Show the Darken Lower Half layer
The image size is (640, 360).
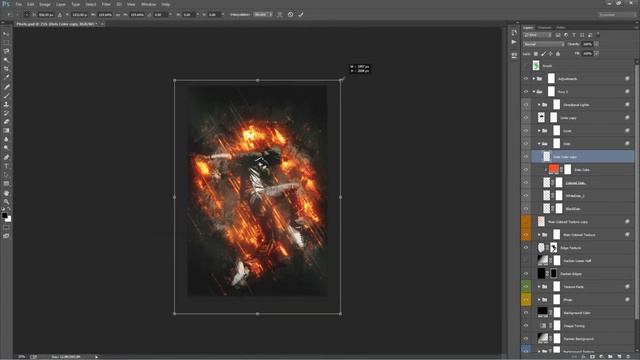pos(526,261)
